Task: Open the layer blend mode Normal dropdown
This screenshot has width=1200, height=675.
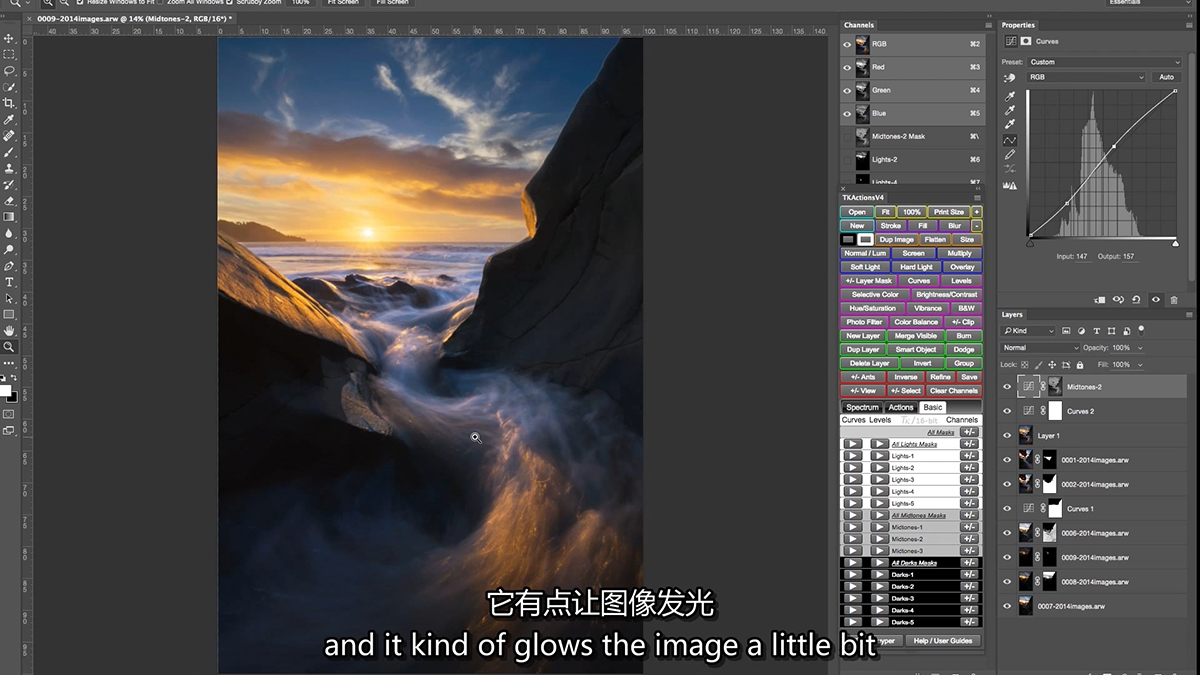Action: pos(1041,348)
